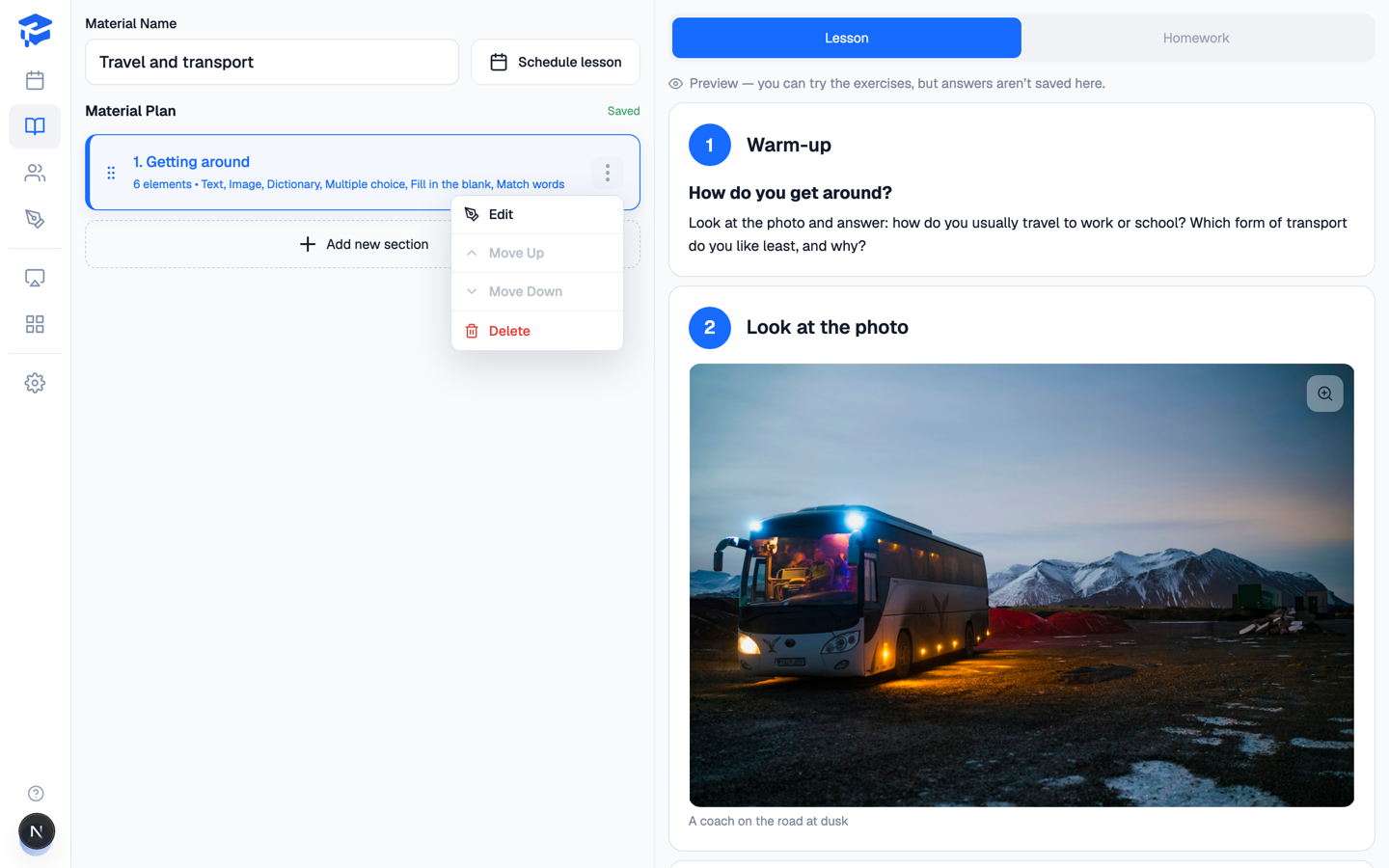This screenshot has height=868, width=1389.
Task: Open the coach photo image
Action: tap(1021, 585)
